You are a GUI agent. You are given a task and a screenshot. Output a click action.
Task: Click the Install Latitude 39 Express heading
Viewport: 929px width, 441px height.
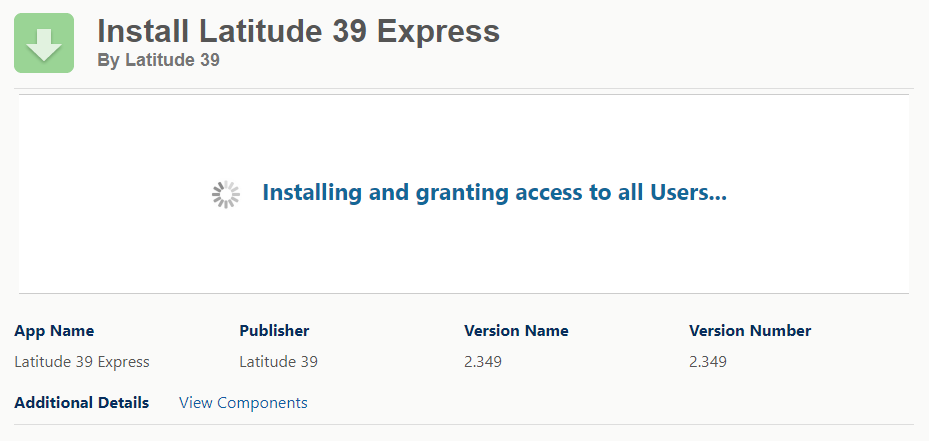point(299,31)
